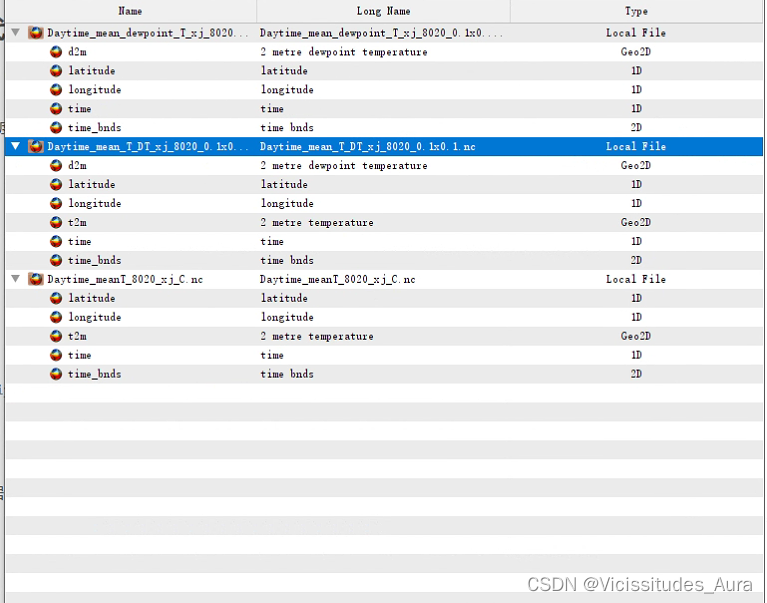Click time icon under dewpoint file

(x=56, y=109)
